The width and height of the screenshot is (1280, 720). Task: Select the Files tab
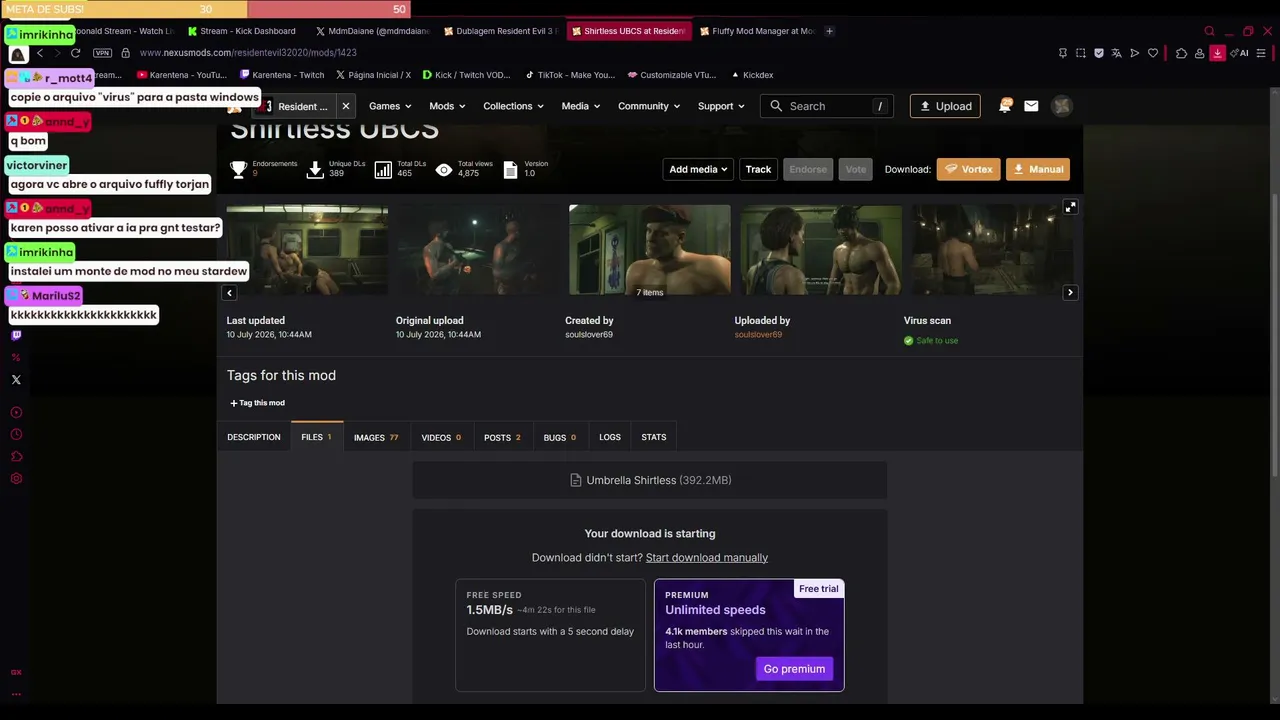tap(316, 437)
